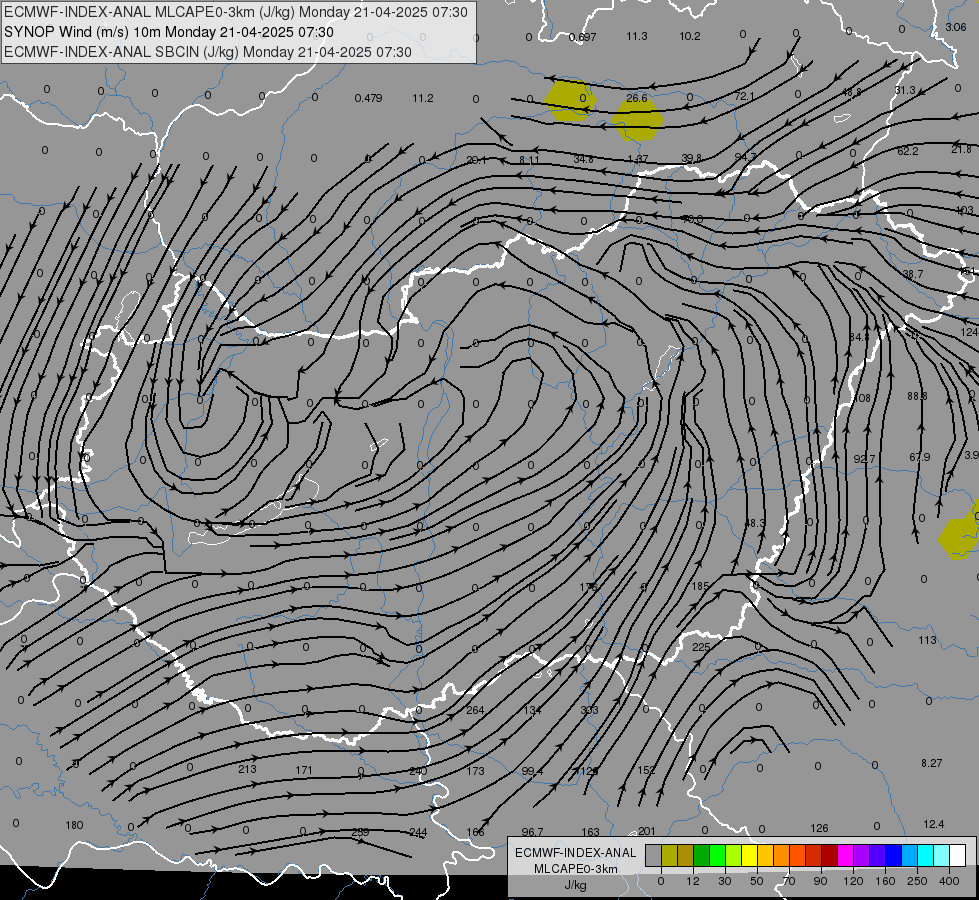The height and width of the screenshot is (900, 979).
Task: Click the map value 185
Action: (x=701, y=586)
